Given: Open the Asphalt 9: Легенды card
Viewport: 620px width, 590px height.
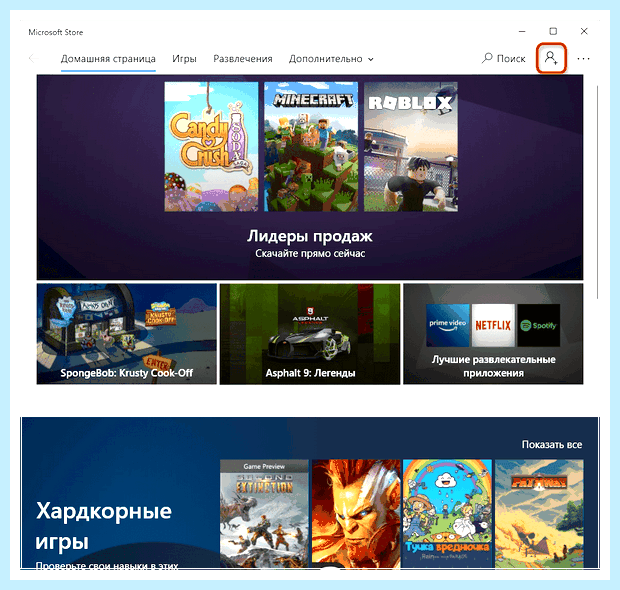Looking at the screenshot, I should [310, 334].
